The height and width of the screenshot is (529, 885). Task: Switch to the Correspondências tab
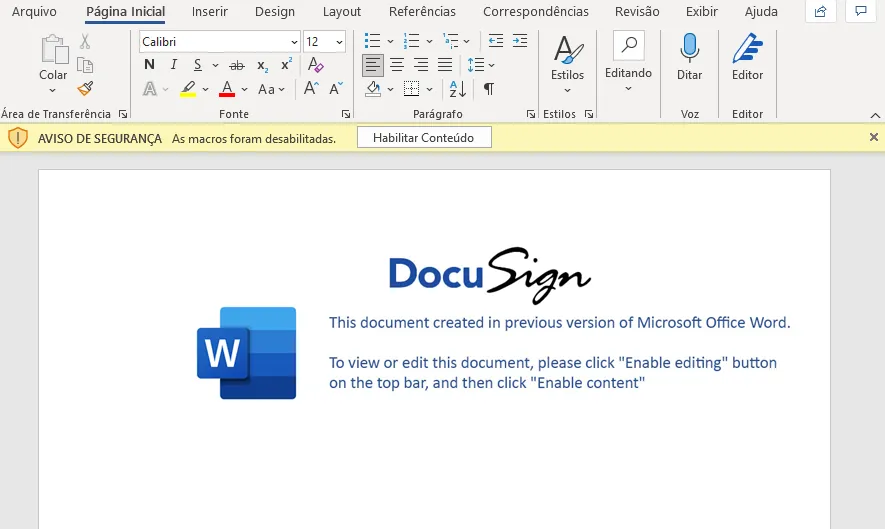click(536, 11)
